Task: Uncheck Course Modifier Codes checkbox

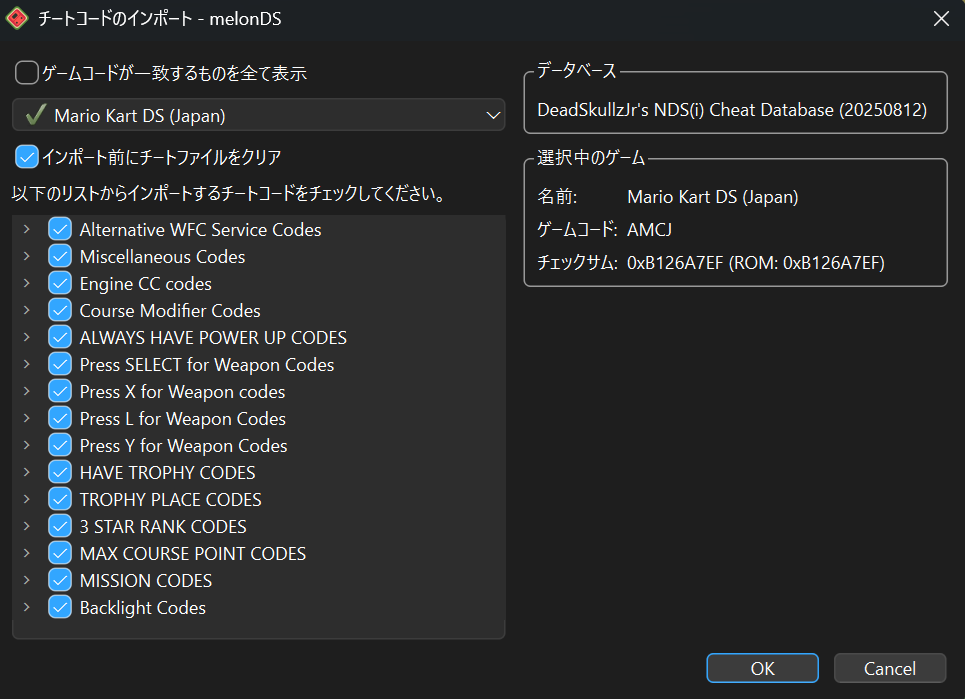Action: [60, 311]
